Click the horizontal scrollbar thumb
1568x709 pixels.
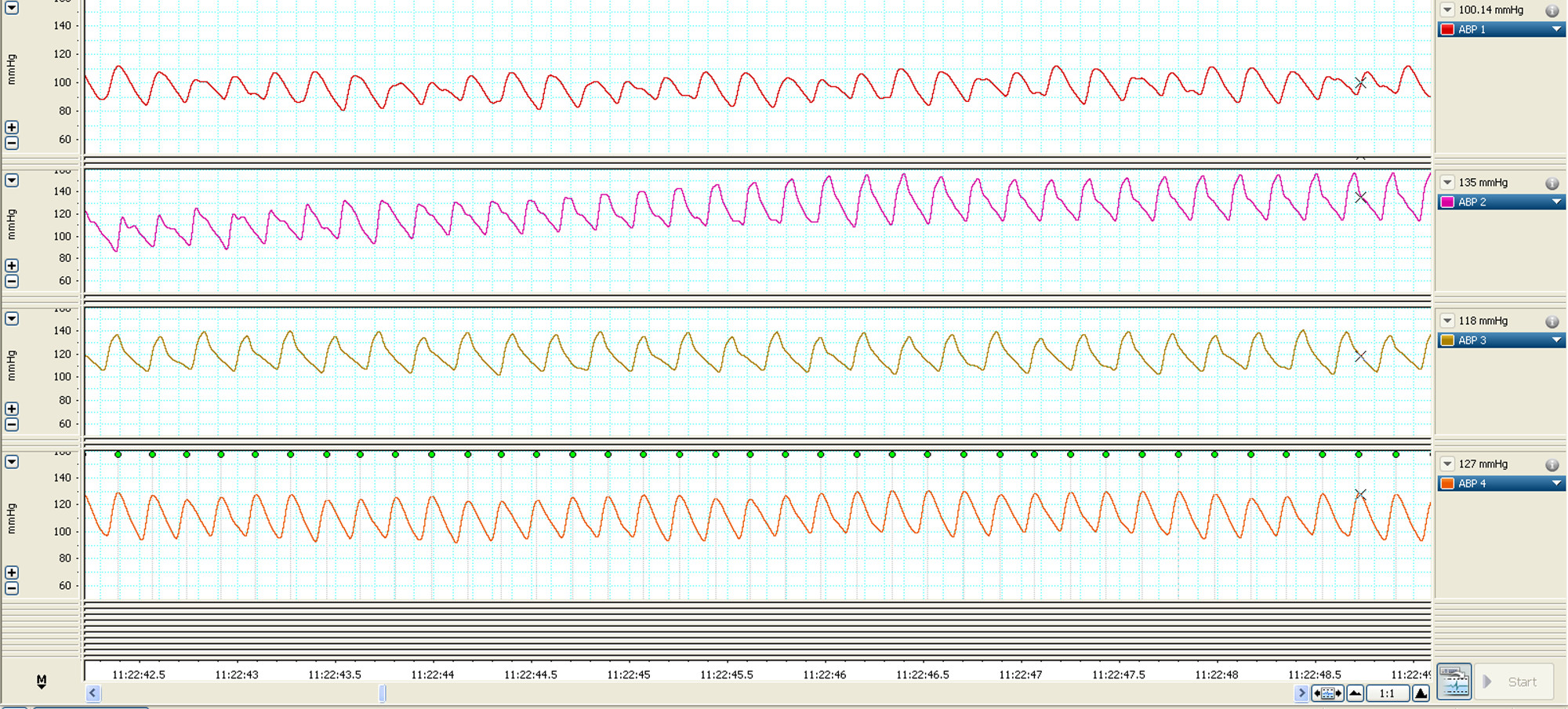(383, 693)
